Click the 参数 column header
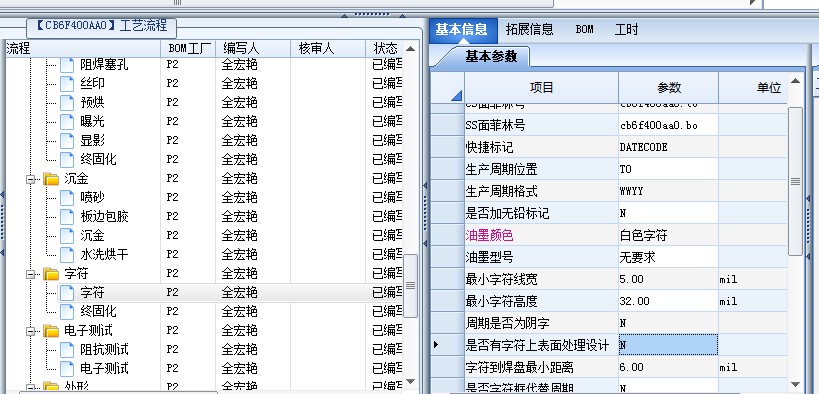819x394 pixels. pyautogui.click(x=669, y=87)
